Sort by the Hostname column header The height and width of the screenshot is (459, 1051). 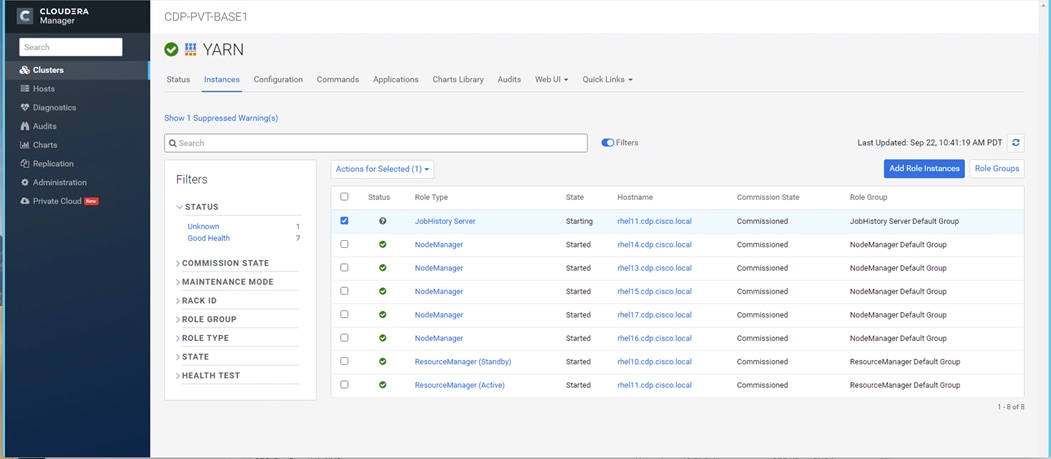(x=635, y=198)
